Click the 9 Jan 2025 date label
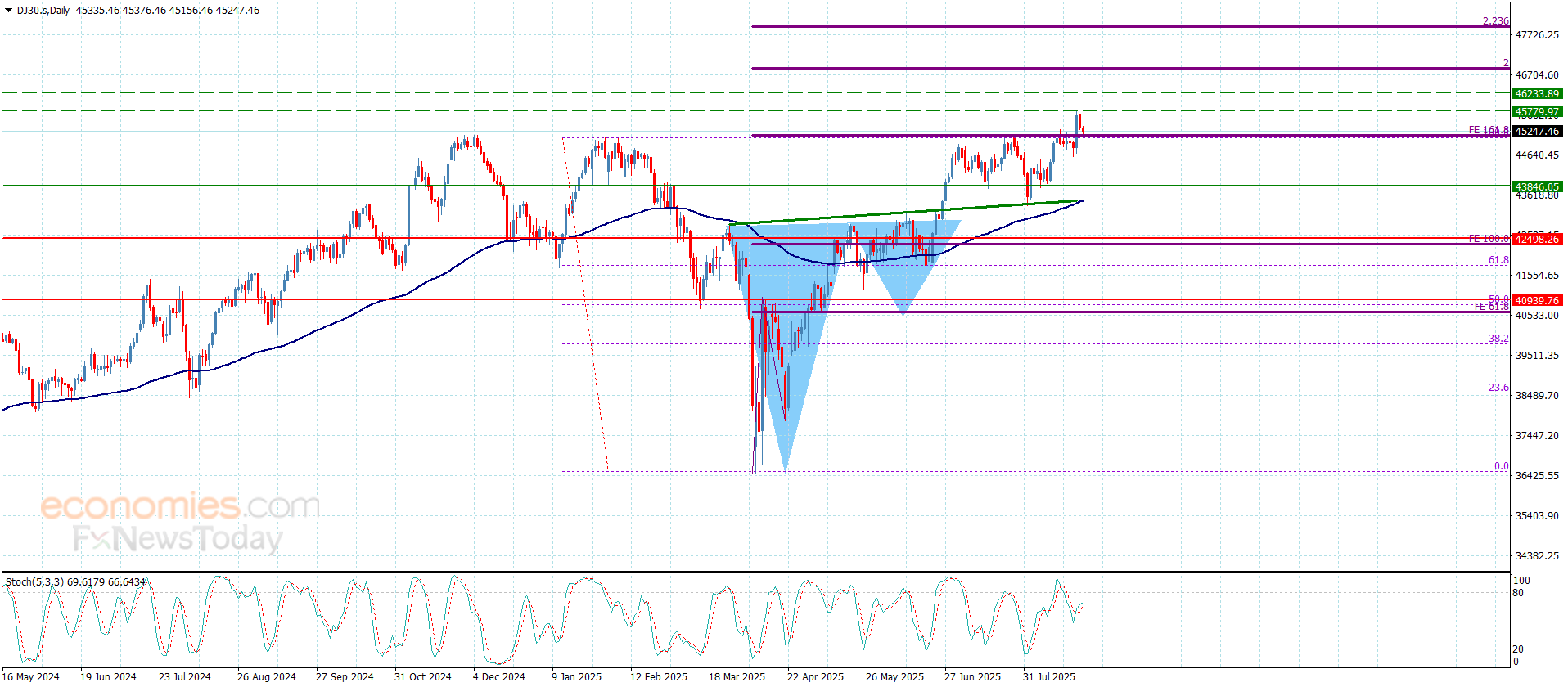Screen dimensions: 1568x687 pos(576,677)
